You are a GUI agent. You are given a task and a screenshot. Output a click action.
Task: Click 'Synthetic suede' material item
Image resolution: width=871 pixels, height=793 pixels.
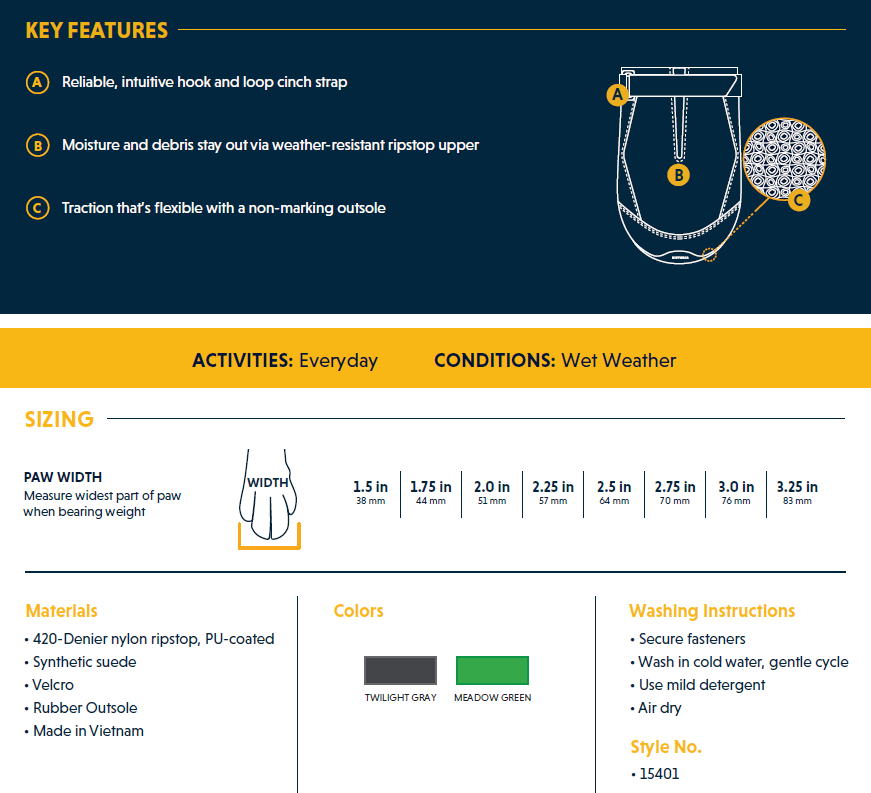pos(84,662)
